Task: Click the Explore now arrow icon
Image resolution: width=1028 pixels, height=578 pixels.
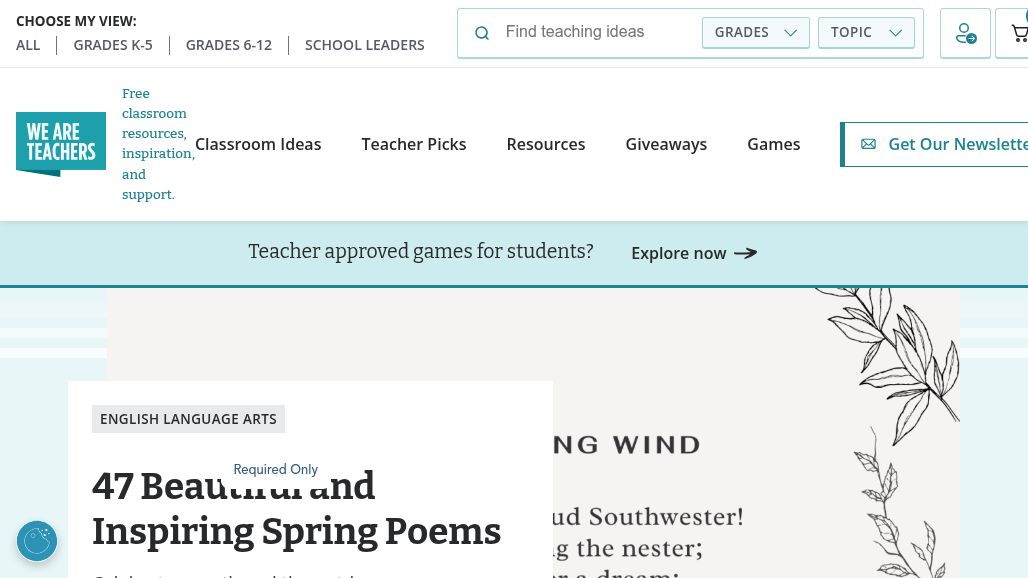Action: (x=745, y=253)
